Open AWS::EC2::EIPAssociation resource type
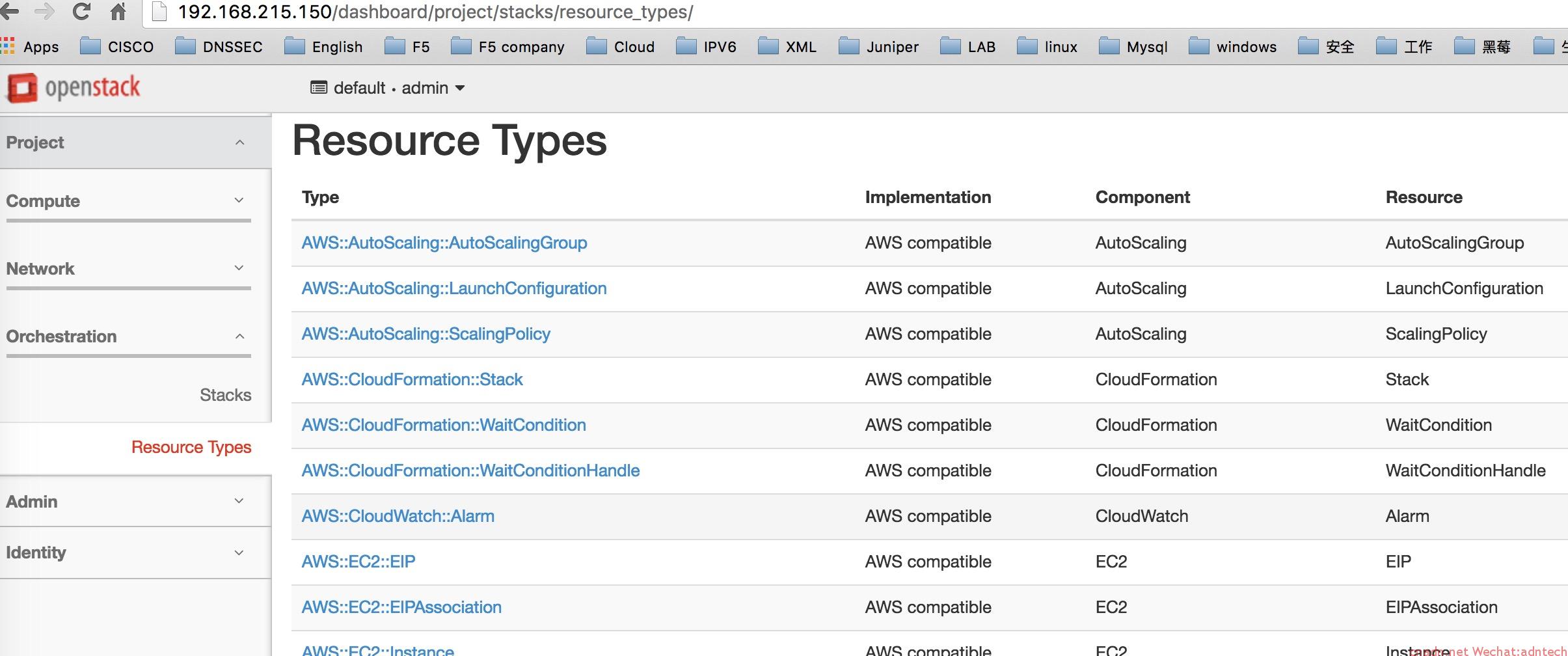This screenshot has width=1568, height=656. pyautogui.click(x=401, y=607)
